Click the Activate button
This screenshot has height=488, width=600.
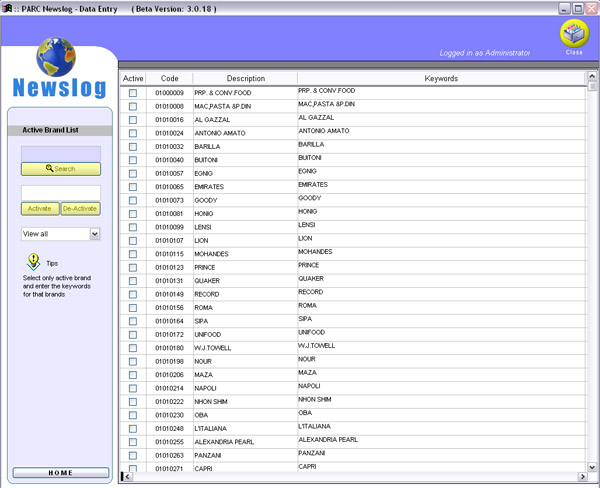(x=40, y=209)
